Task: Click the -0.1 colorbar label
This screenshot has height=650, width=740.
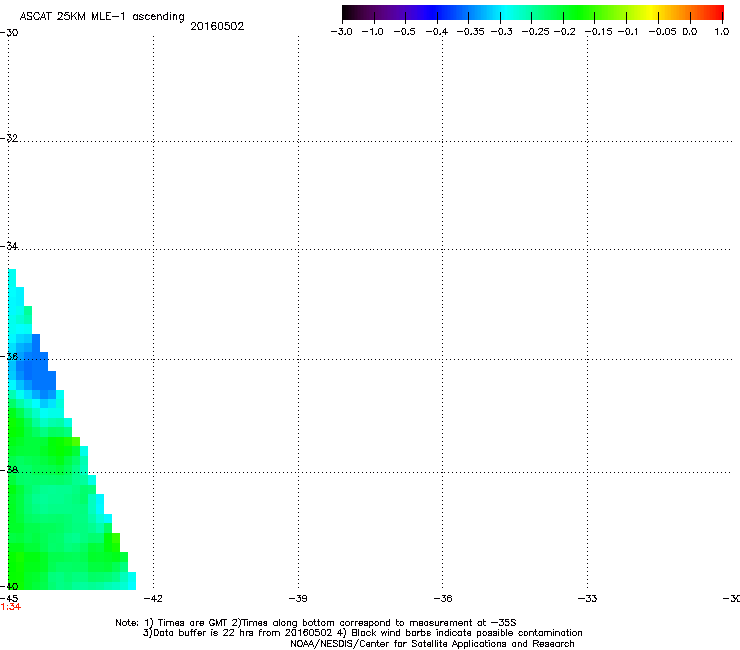Action: point(628,32)
